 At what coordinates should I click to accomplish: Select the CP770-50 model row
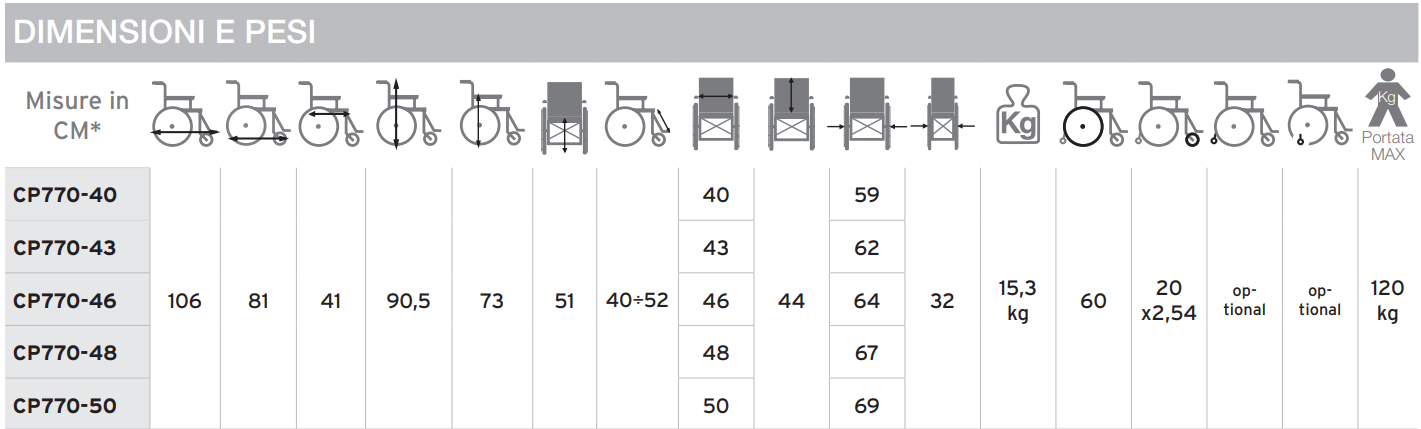pos(66,406)
